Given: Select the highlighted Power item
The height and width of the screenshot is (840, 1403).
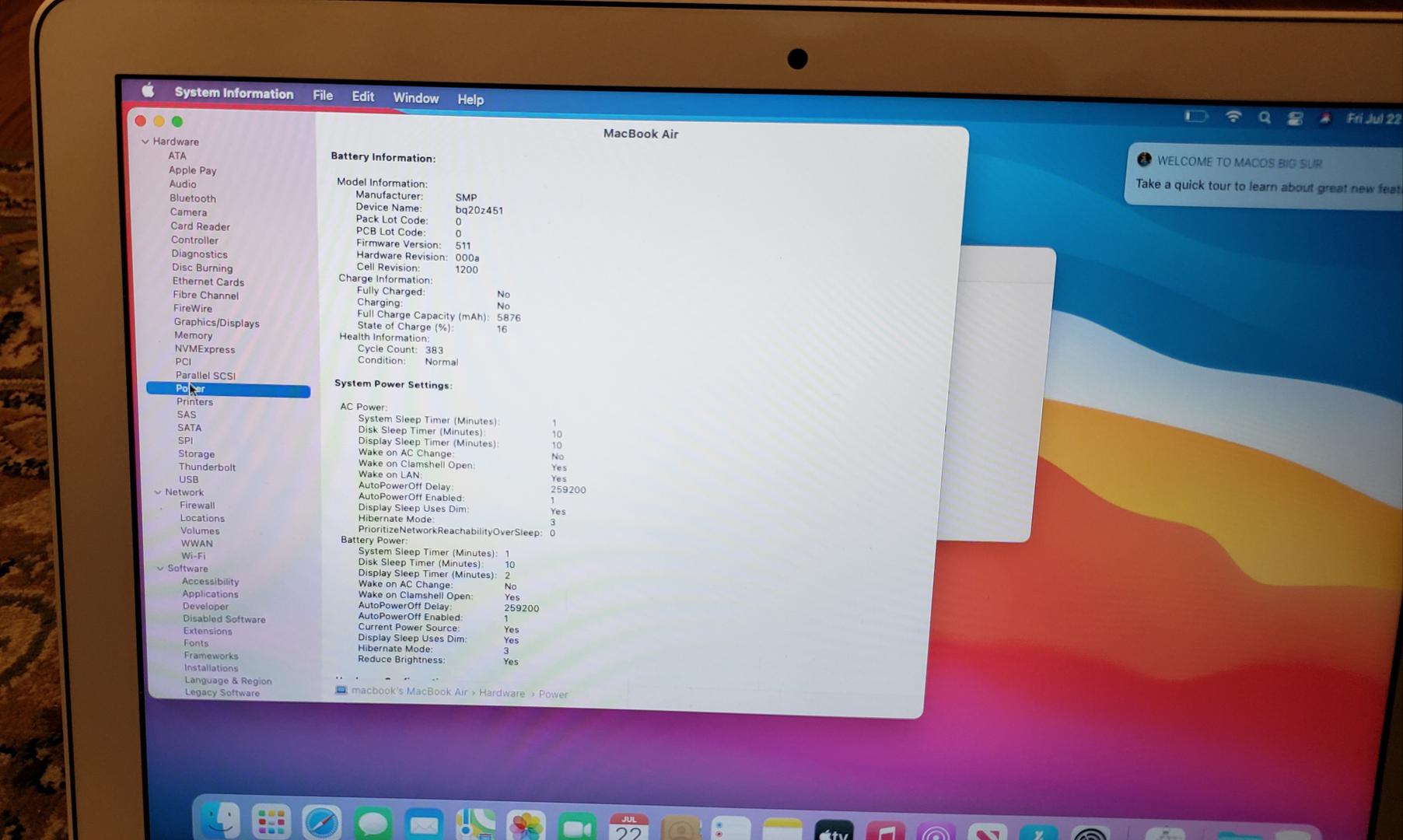Looking at the screenshot, I should (229, 389).
